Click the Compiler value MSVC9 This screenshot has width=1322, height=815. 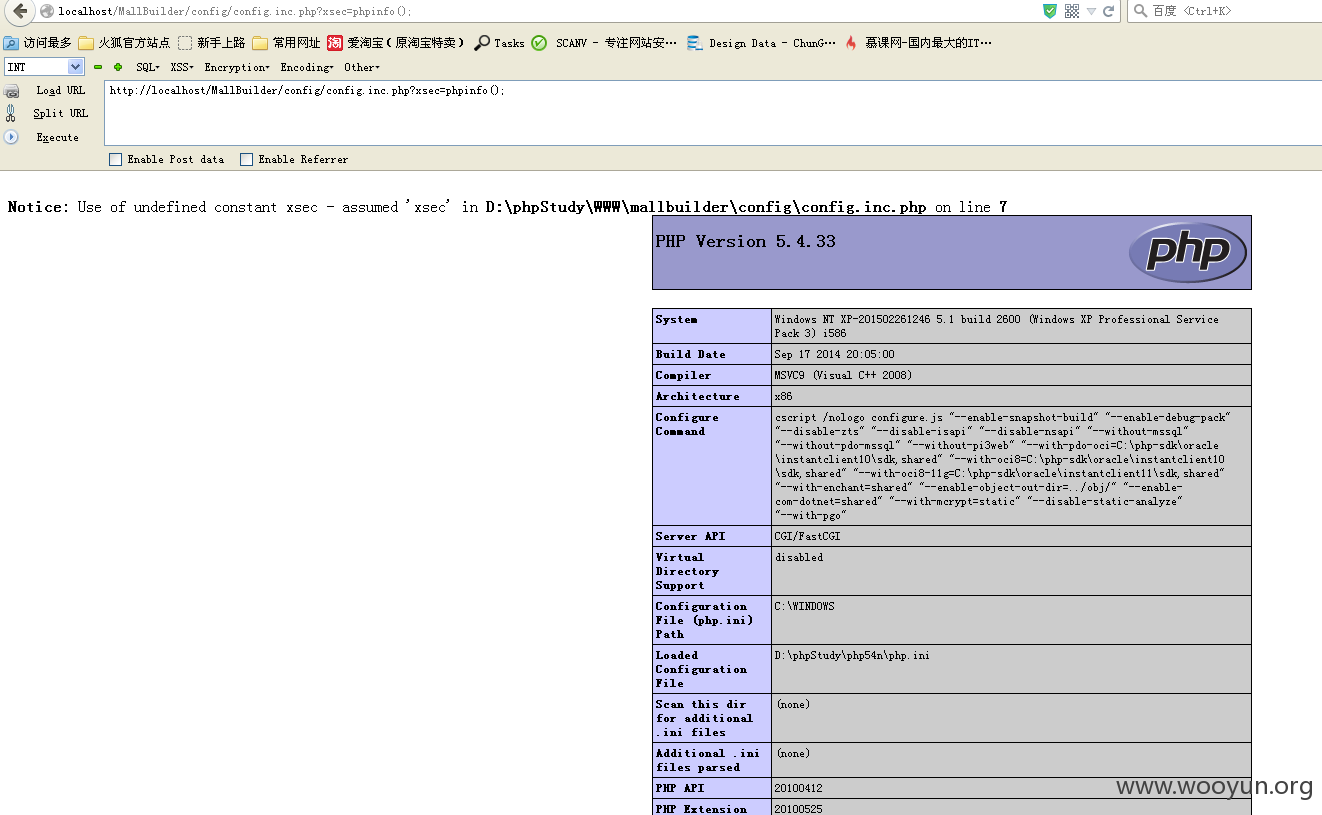click(843, 376)
